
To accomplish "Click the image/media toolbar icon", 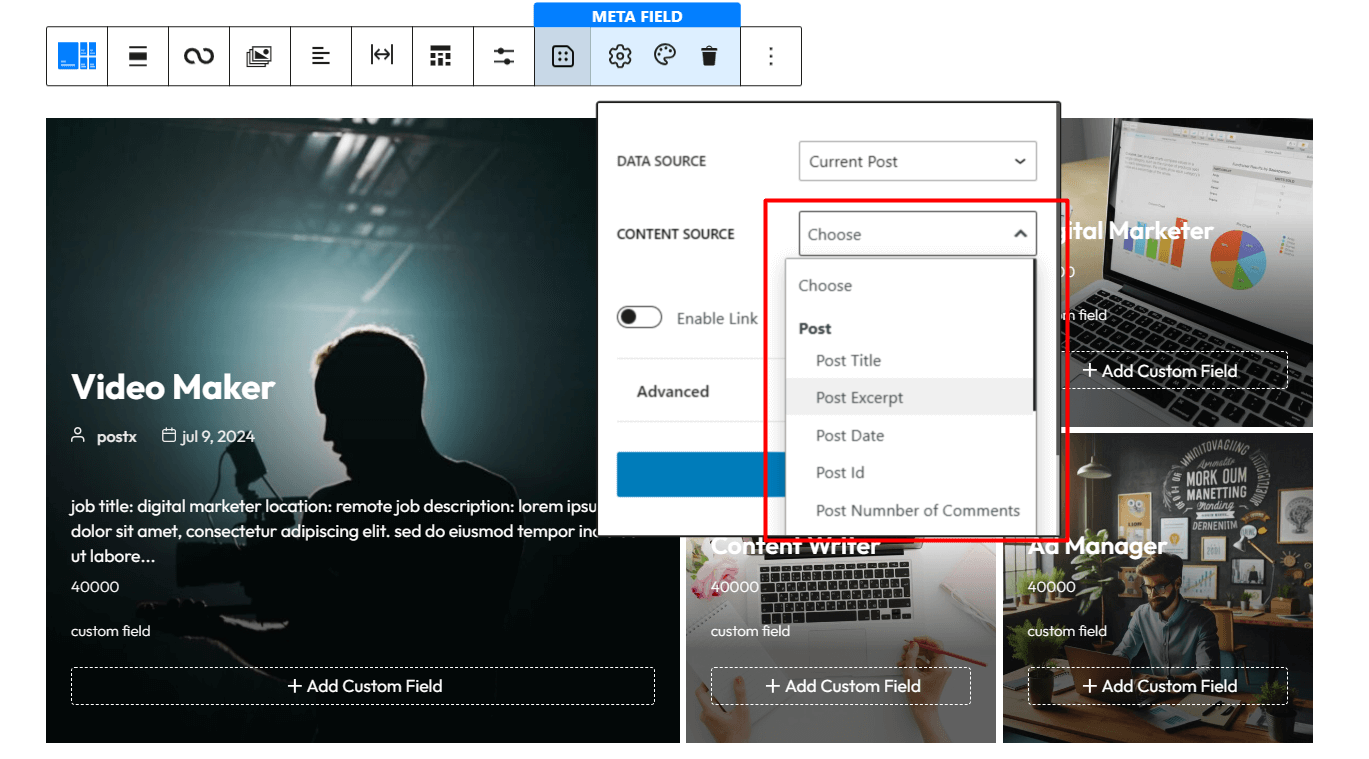I will click(x=260, y=55).
